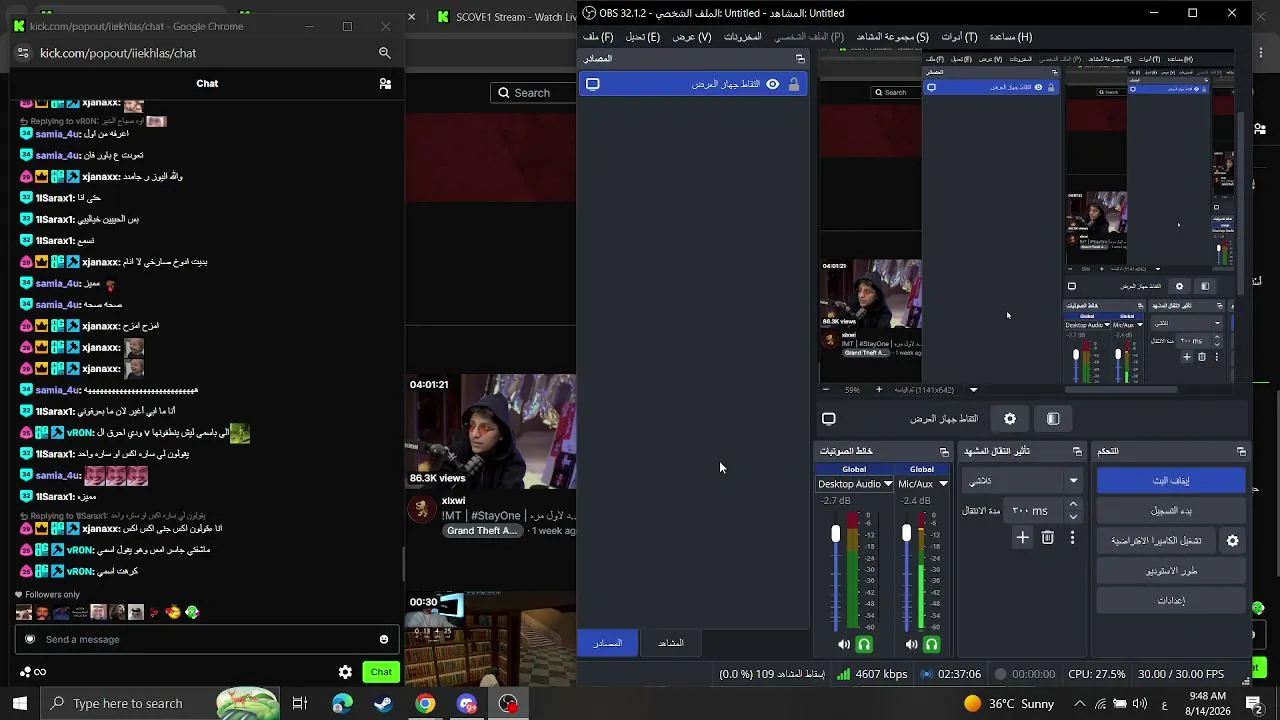Screen dimensions: 1280x720
Task: Open Windows Start menu
Action: [x=20, y=704]
